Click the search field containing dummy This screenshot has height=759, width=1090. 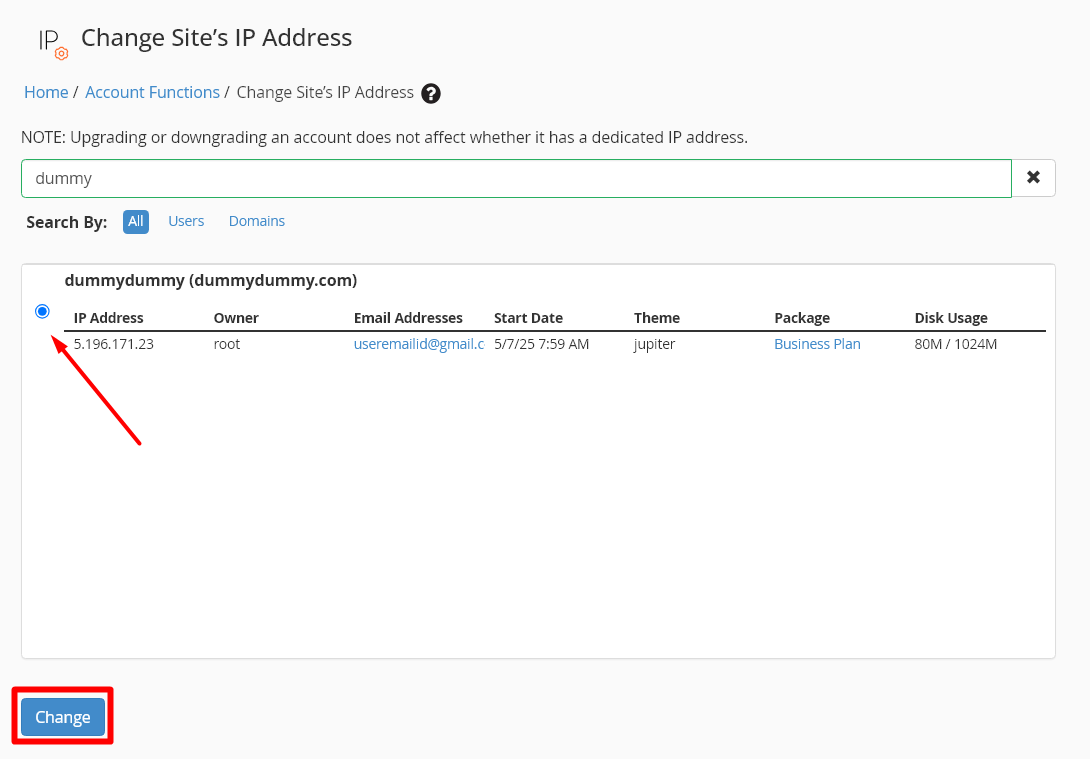(x=516, y=178)
